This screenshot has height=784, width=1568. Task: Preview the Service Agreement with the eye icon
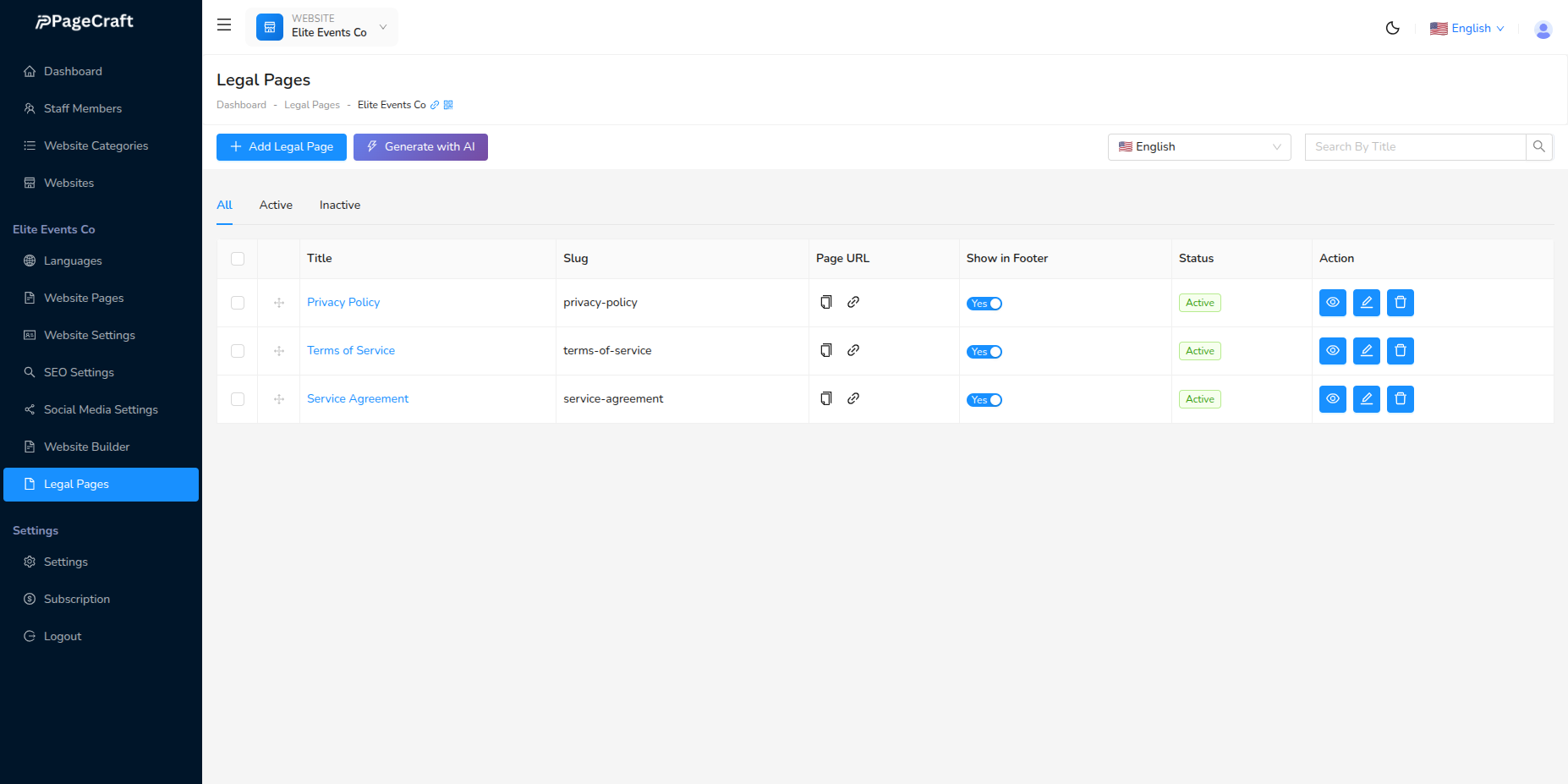(1332, 398)
